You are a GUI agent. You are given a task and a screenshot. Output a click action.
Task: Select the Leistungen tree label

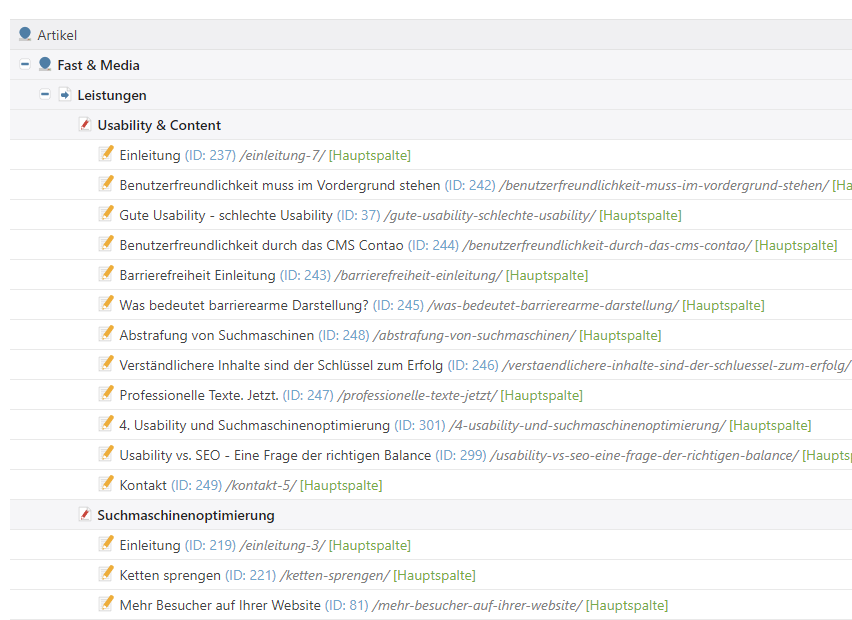tap(112, 95)
